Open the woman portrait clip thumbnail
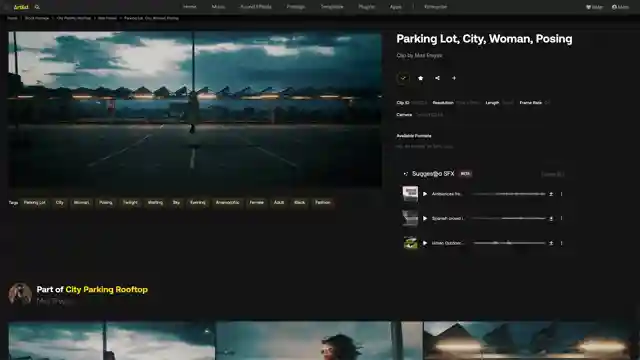 (320, 340)
